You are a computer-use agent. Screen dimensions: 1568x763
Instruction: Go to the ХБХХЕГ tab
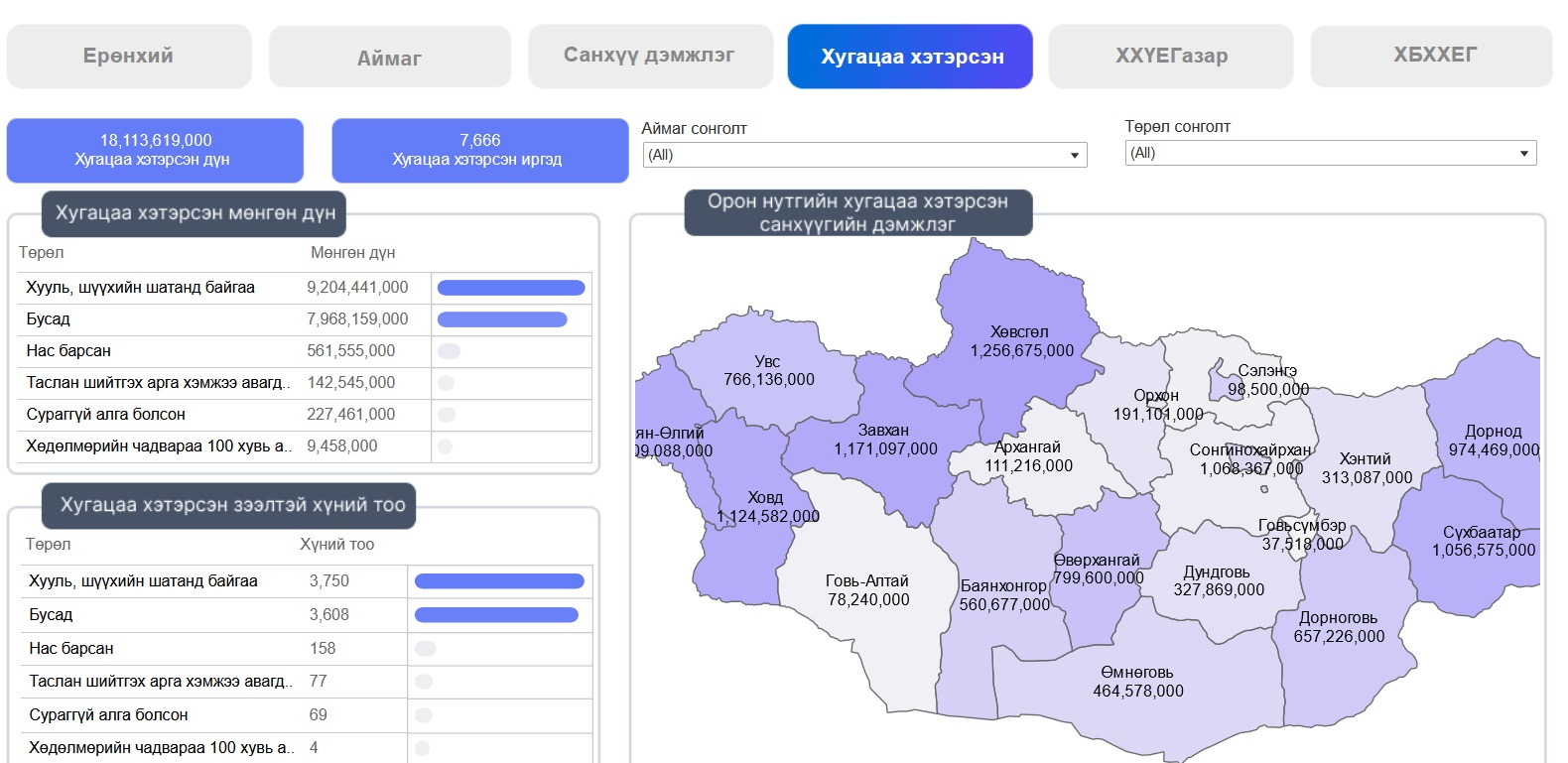pos(1433,57)
